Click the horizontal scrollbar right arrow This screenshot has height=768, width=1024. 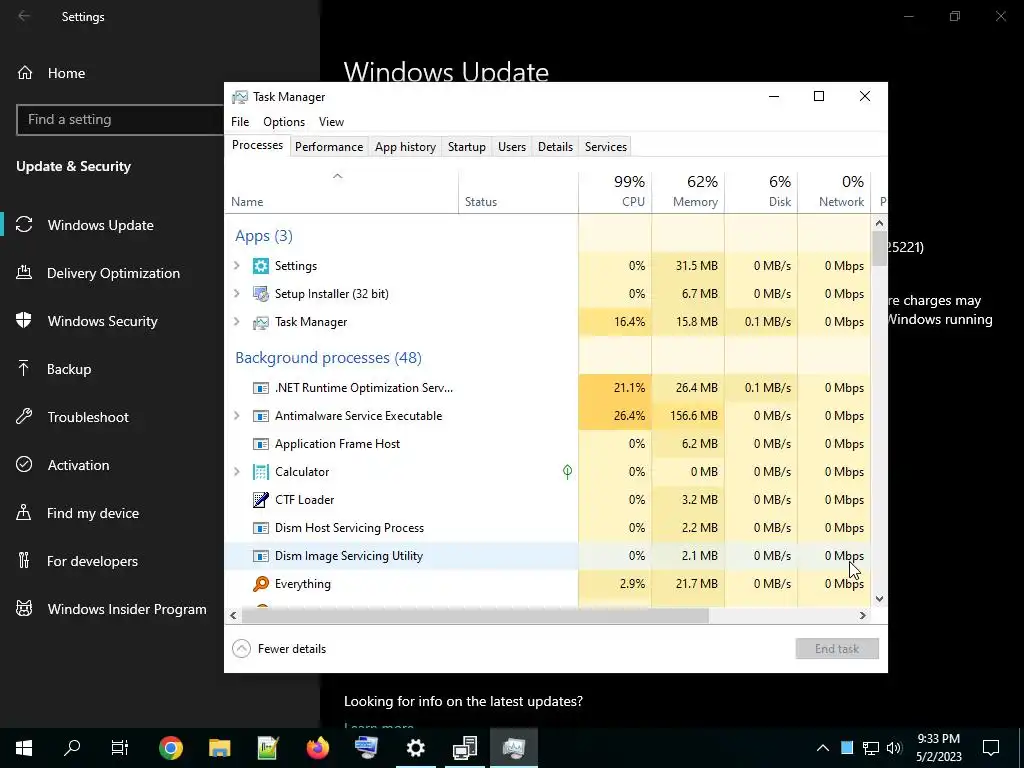pyautogui.click(x=863, y=615)
